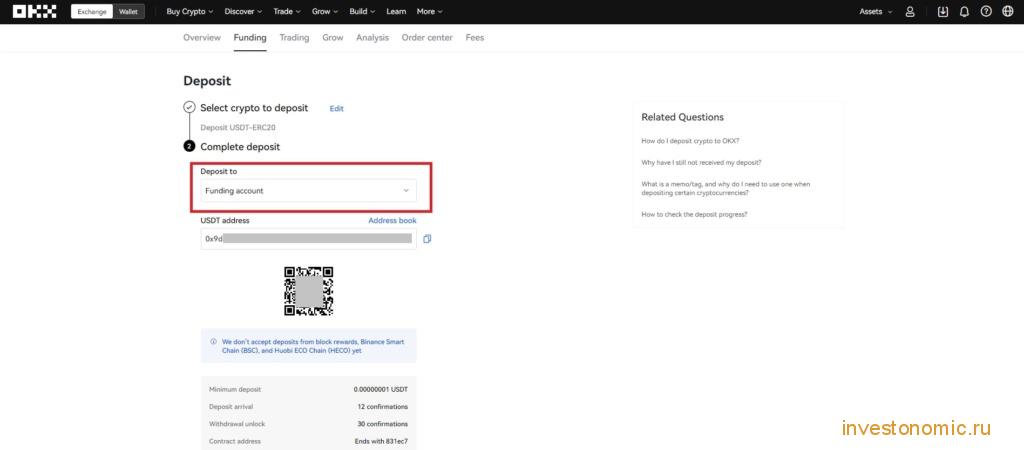The image size is (1024, 450).
Task: Open the Analysis tab
Action: [x=372, y=38]
